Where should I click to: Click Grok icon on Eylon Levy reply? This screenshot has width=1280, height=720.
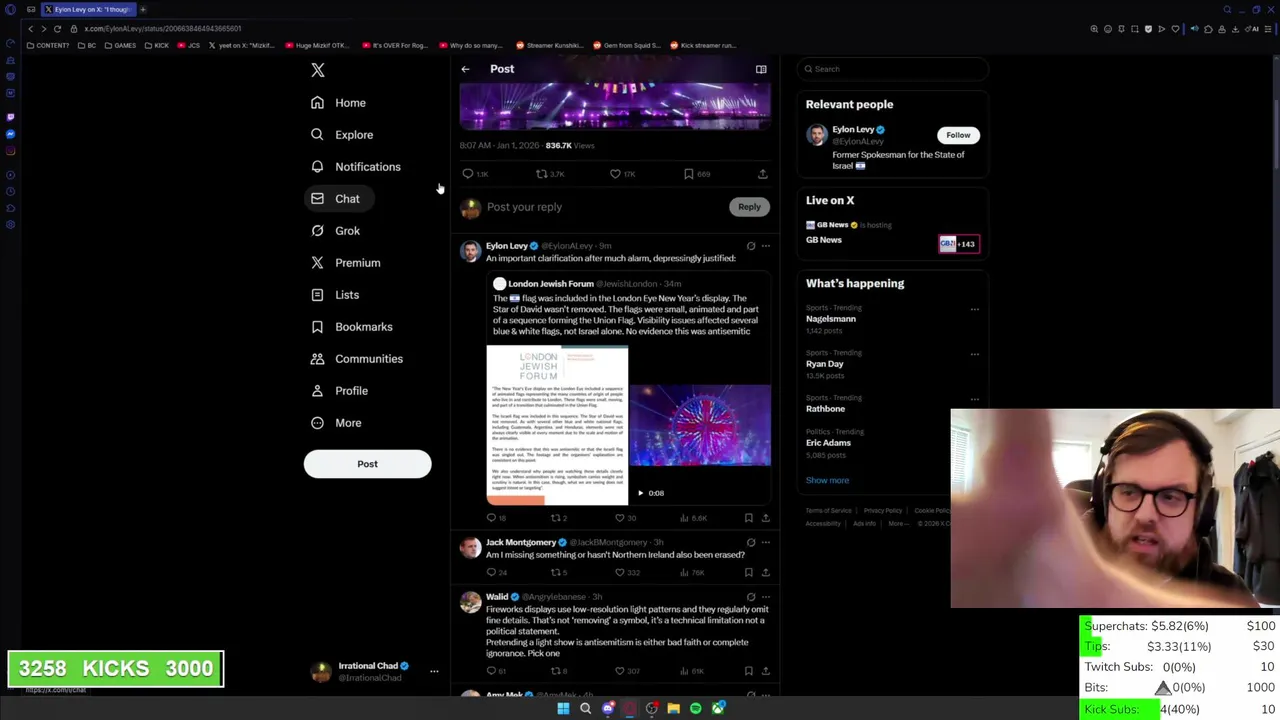click(751, 246)
